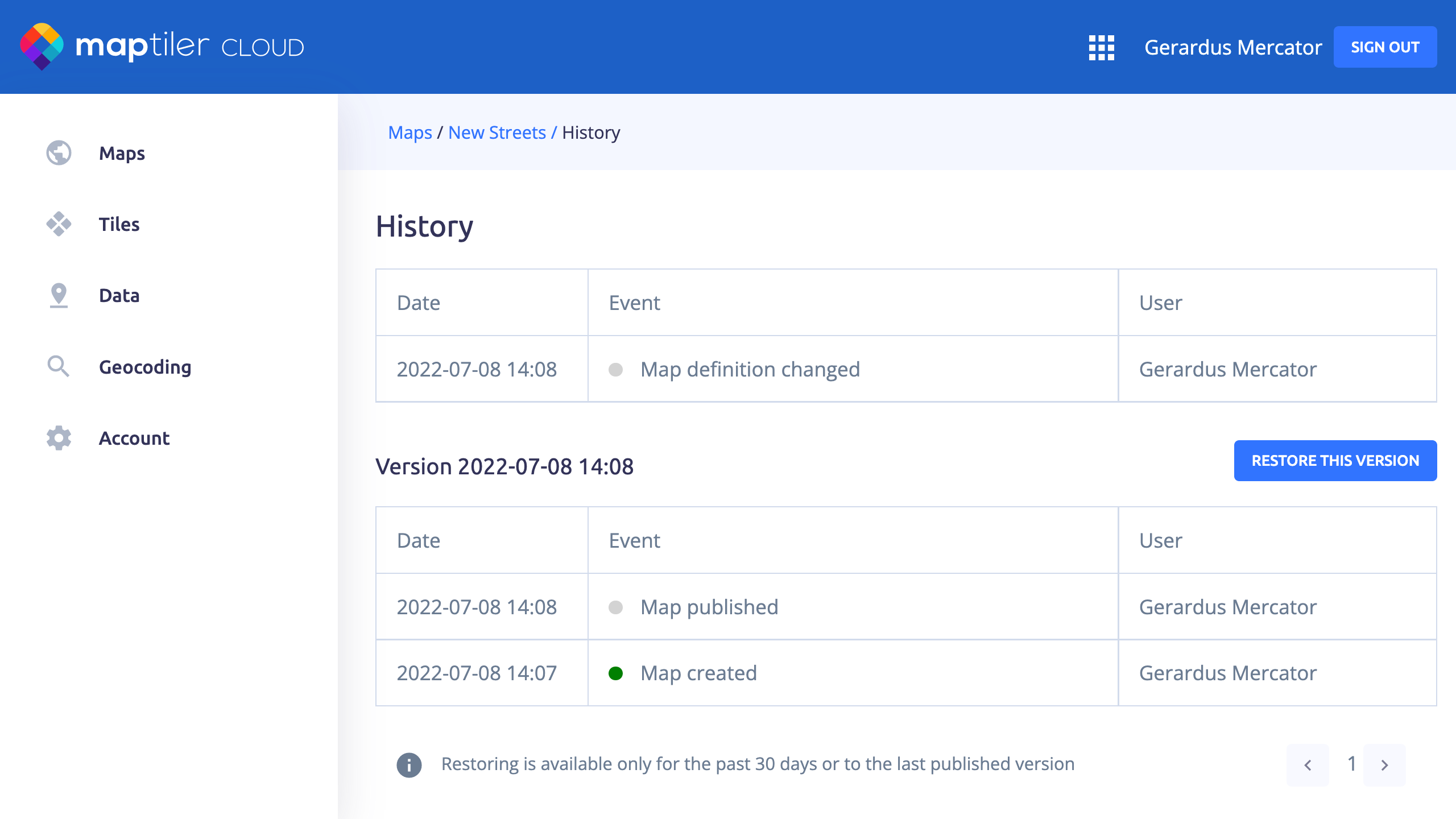This screenshot has height=819, width=1456.
Task: Click green dot next to Map created
Action: click(615, 673)
